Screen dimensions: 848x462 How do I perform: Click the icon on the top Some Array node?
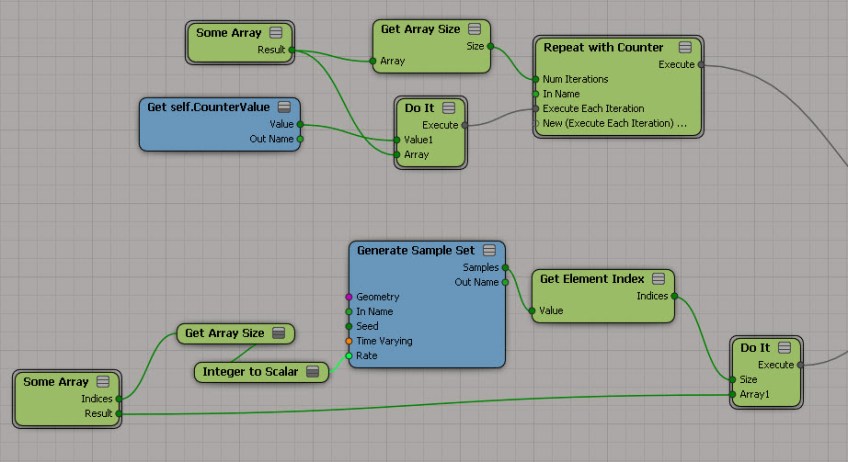click(x=275, y=33)
